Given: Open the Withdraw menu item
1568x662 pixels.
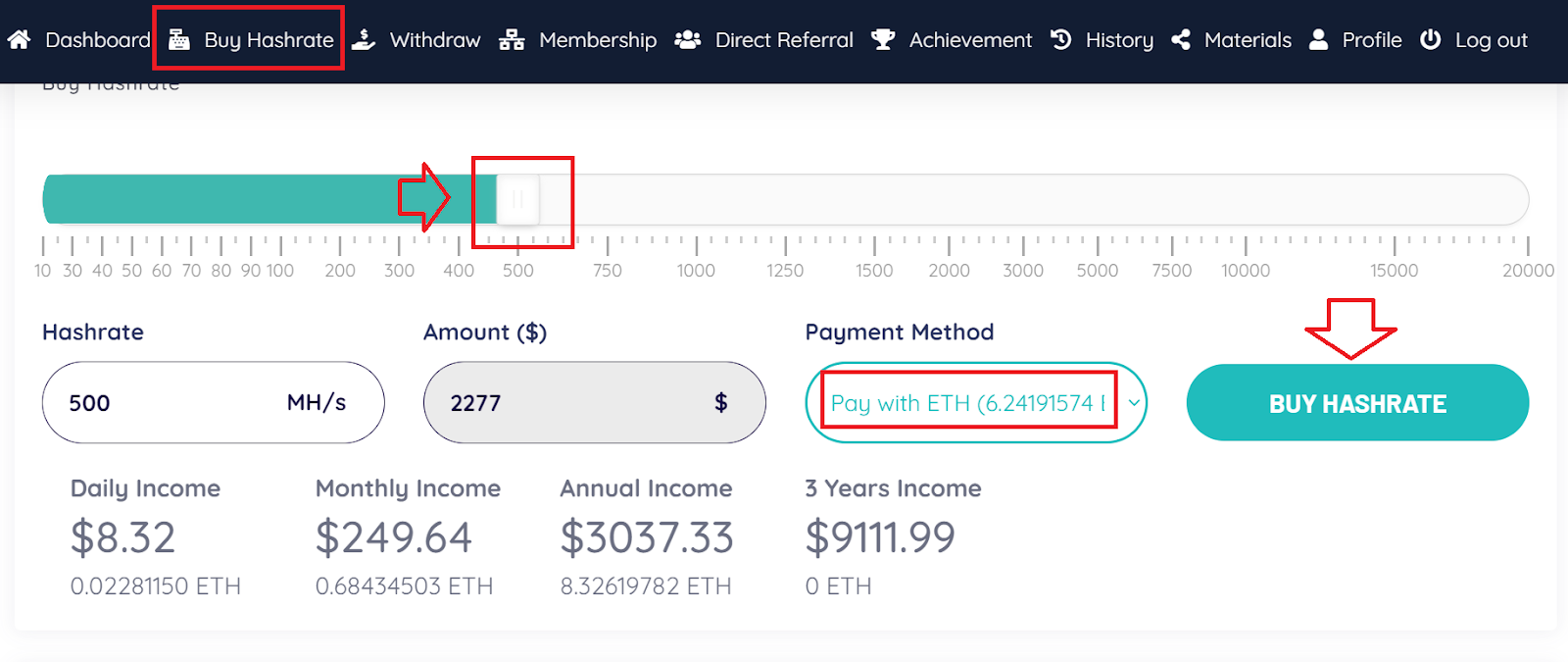Looking at the screenshot, I should [x=435, y=40].
